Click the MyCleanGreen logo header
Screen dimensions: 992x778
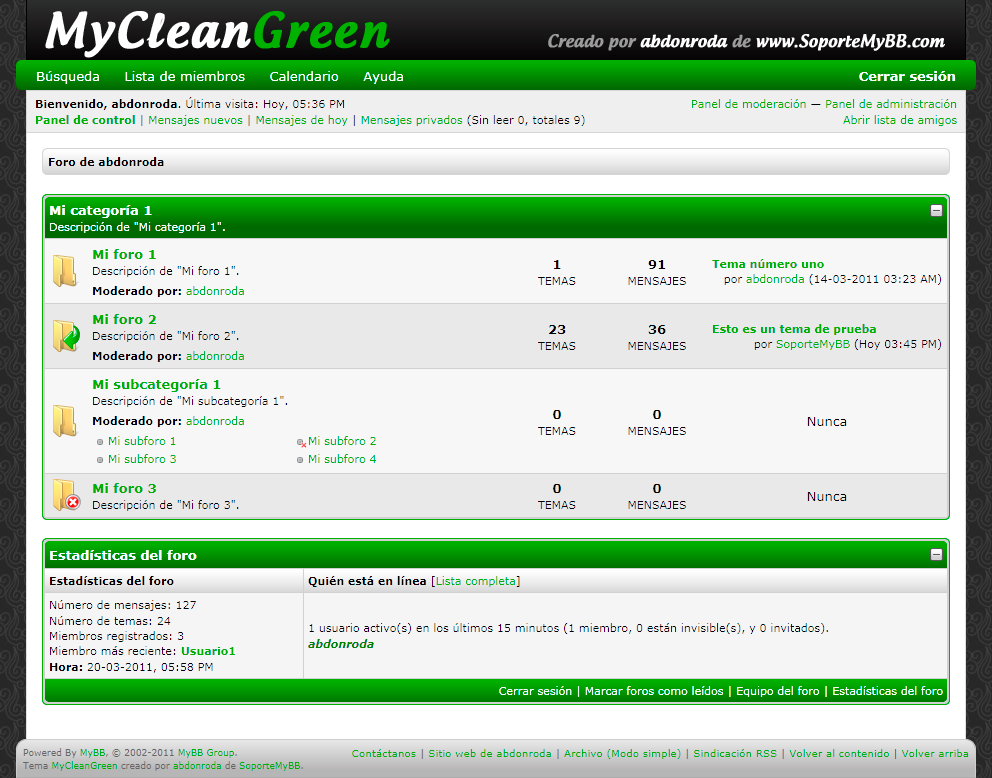217,32
